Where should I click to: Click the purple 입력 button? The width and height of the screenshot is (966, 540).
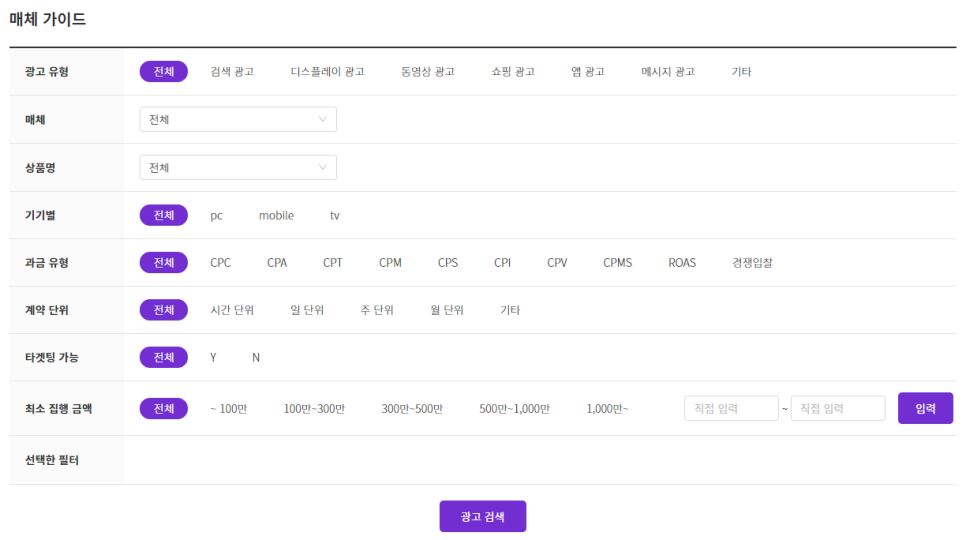(x=925, y=408)
